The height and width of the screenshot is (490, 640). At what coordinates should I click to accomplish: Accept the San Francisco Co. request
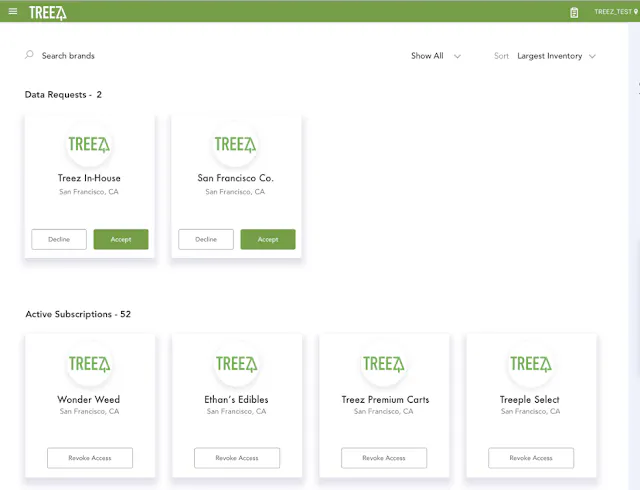pyautogui.click(x=268, y=239)
